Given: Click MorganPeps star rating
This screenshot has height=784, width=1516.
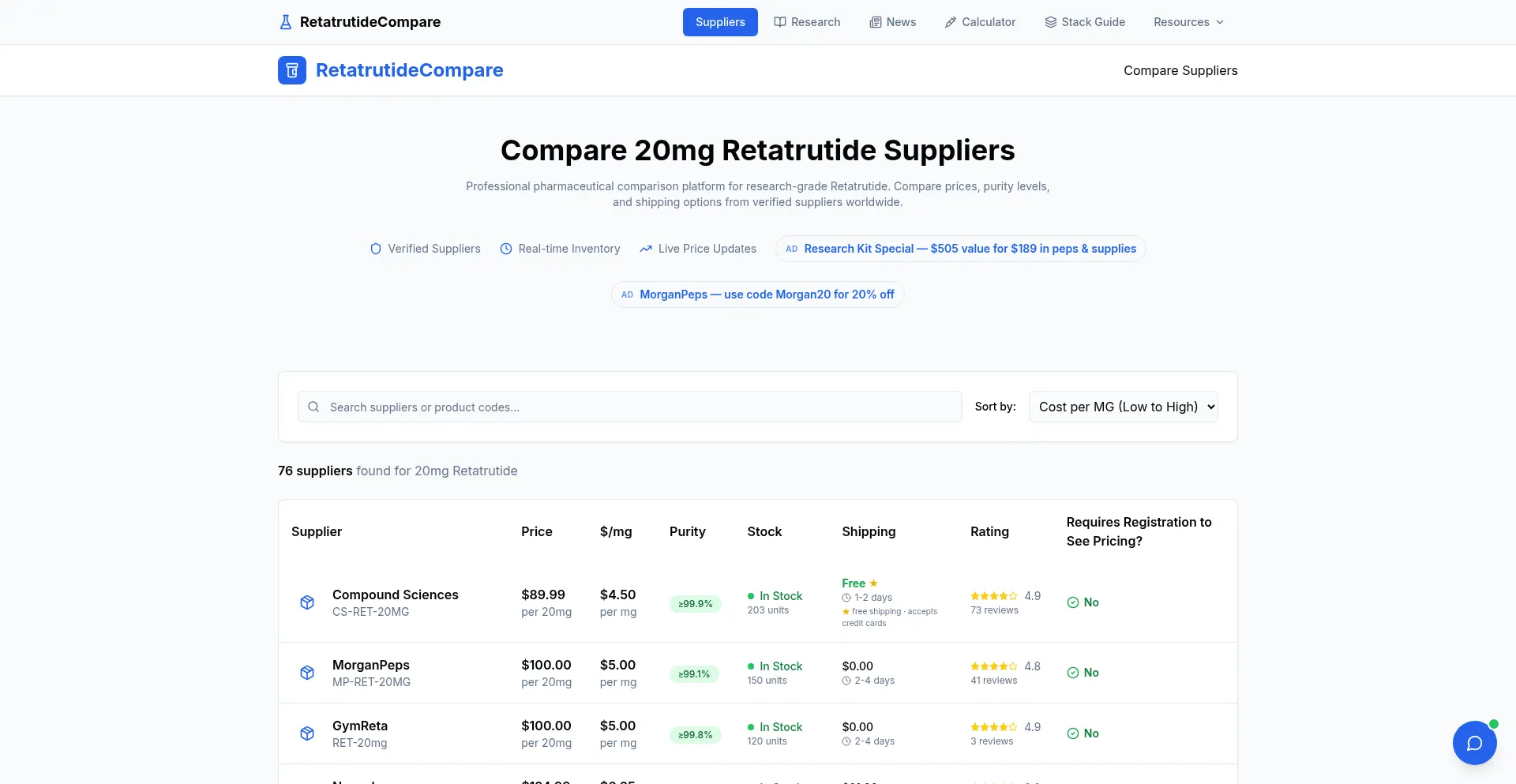Looking at the screenshot, I should click(x=994, y=666).
